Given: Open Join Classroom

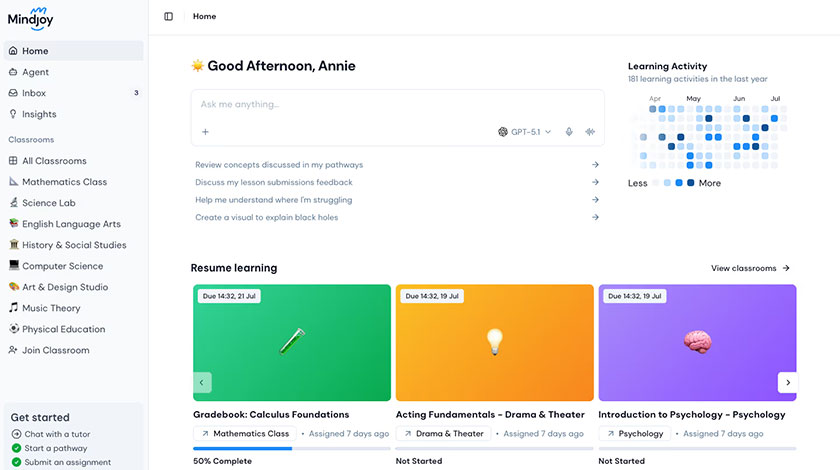Looking at the screenshot, I should coord(73,350).
